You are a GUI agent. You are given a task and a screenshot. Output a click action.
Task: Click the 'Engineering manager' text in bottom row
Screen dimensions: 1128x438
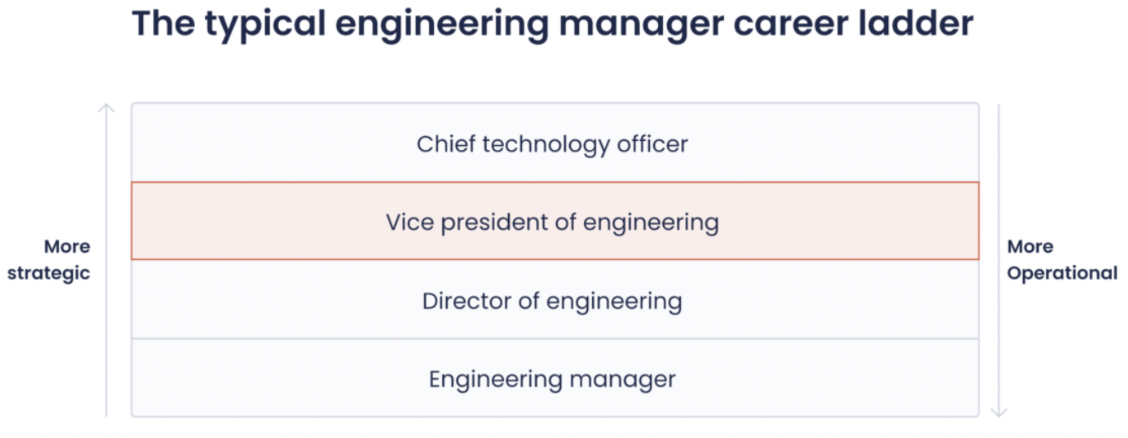coord(552,379)
